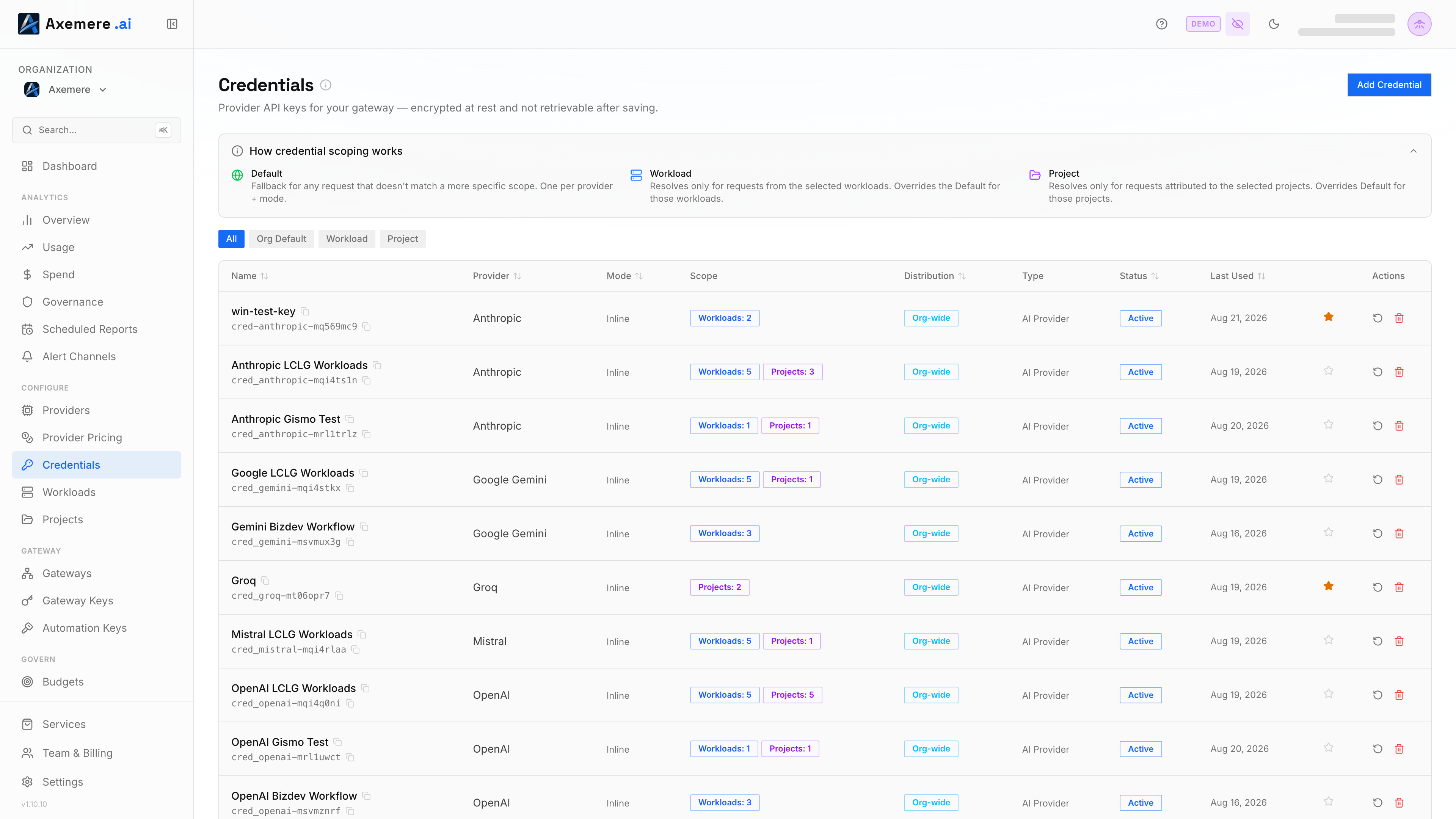Screen dimensions: 1456x819
Task: Open Projects: 2 badge in Groq row
Action: 720,587
